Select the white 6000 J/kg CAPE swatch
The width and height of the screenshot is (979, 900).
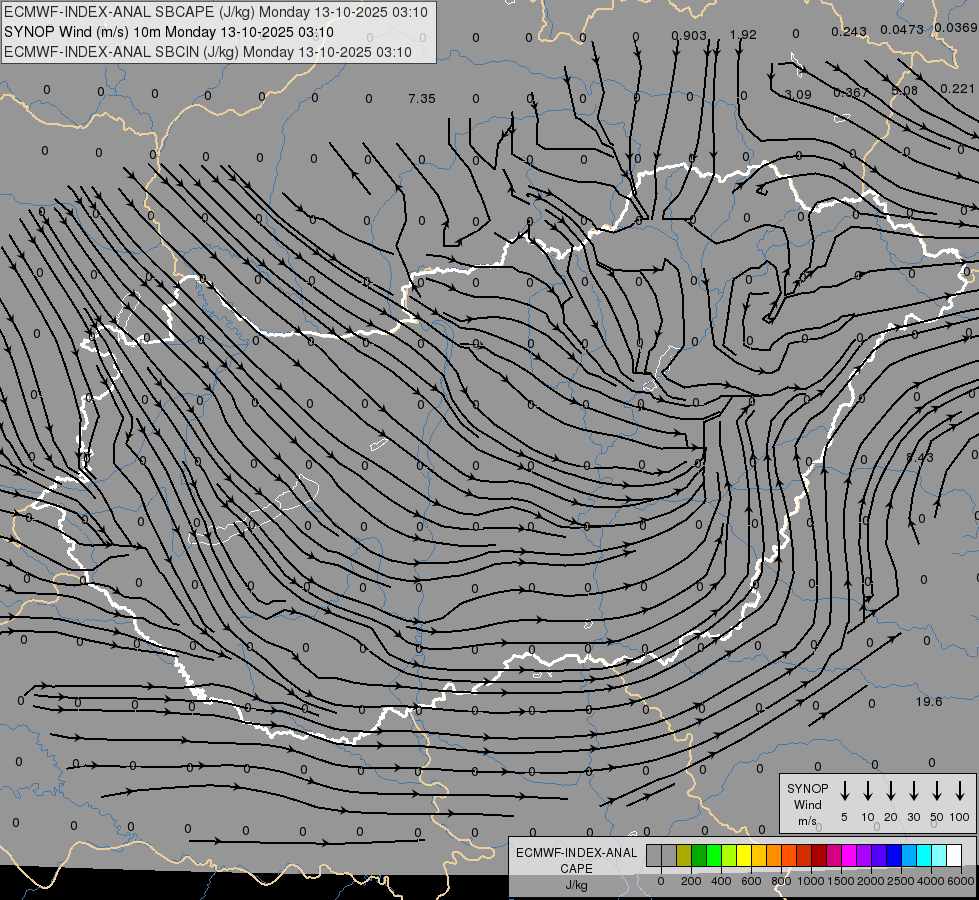point(954,855)
